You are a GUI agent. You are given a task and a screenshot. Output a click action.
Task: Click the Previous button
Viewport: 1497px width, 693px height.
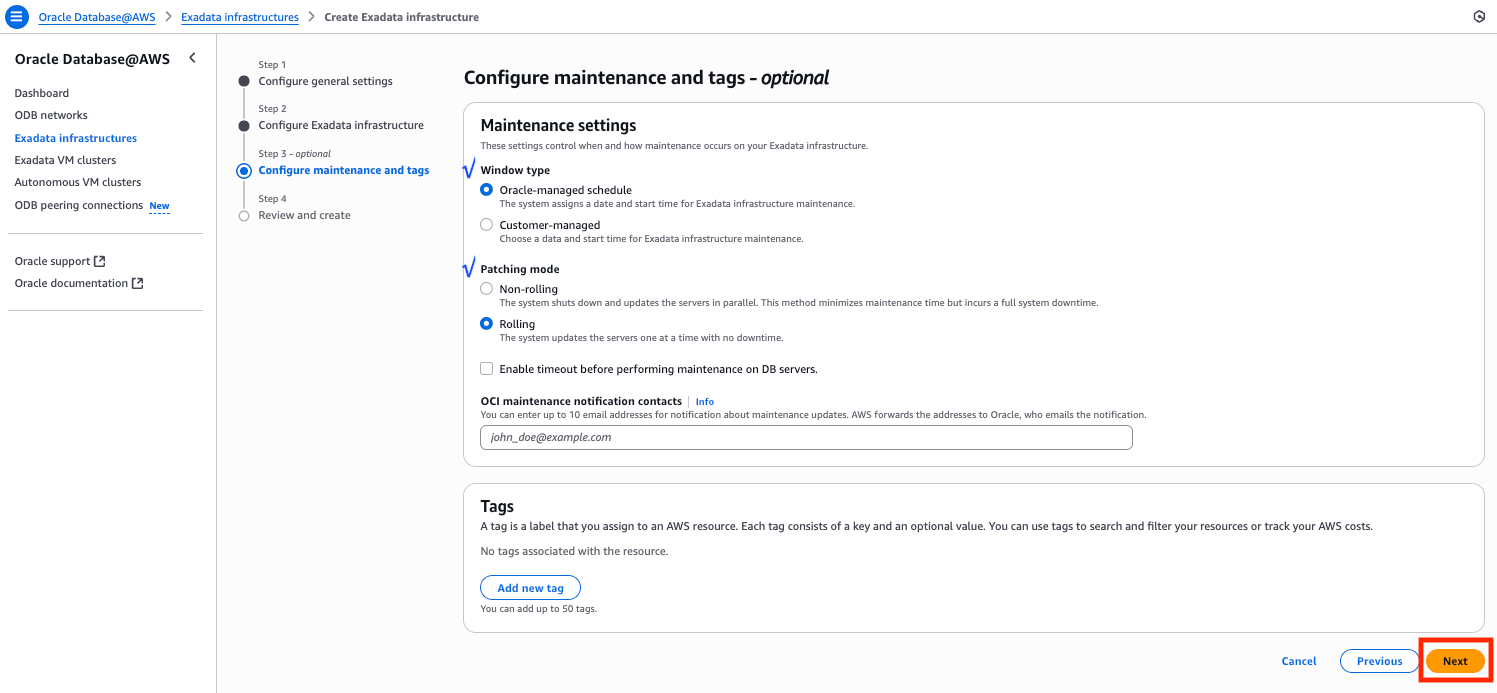click(x=1379, y=661)
